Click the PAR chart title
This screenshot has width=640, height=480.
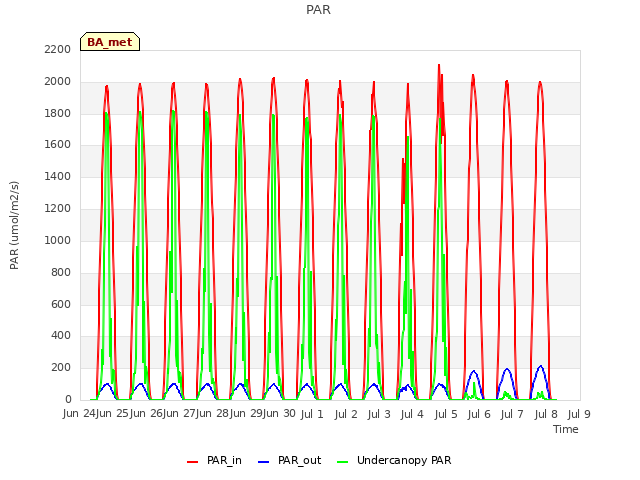tap(318, 9)
